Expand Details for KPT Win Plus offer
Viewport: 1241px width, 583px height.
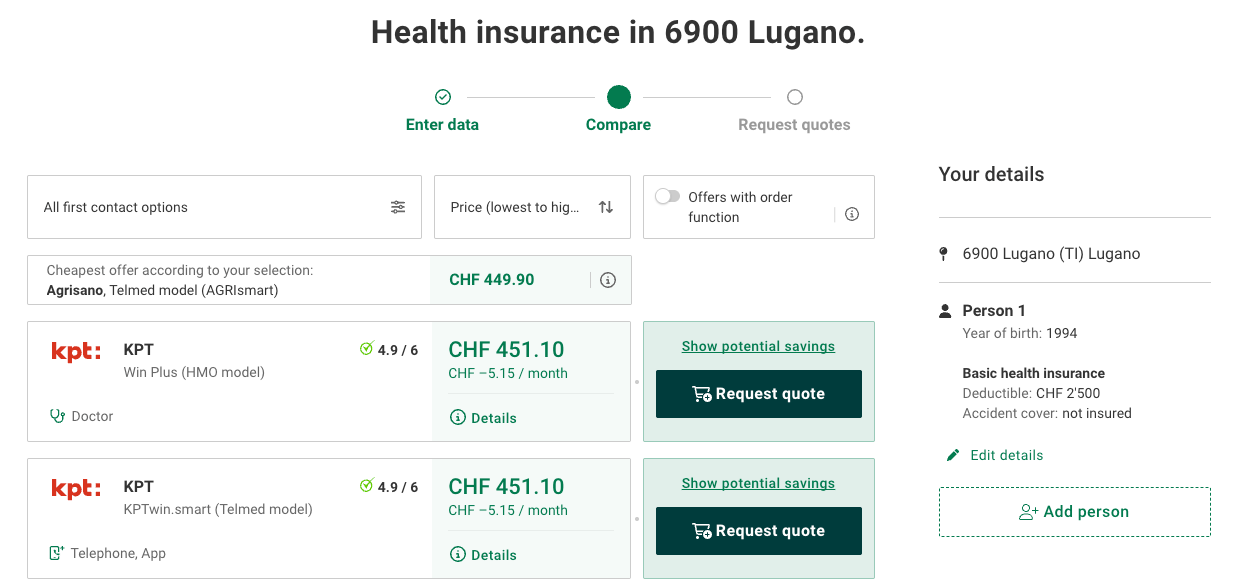point(484,418)
